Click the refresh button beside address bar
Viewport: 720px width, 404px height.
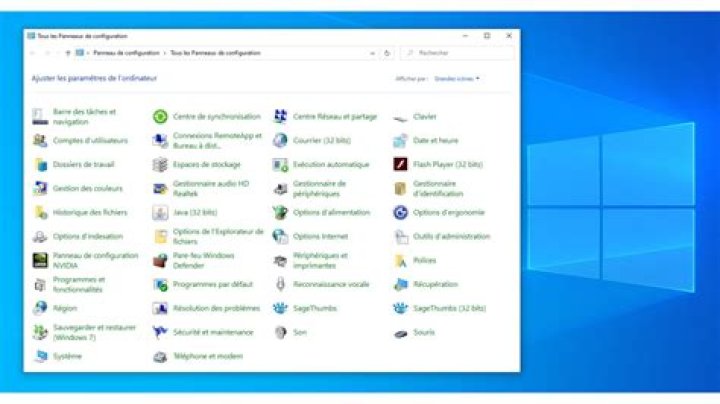pos(387,53)
